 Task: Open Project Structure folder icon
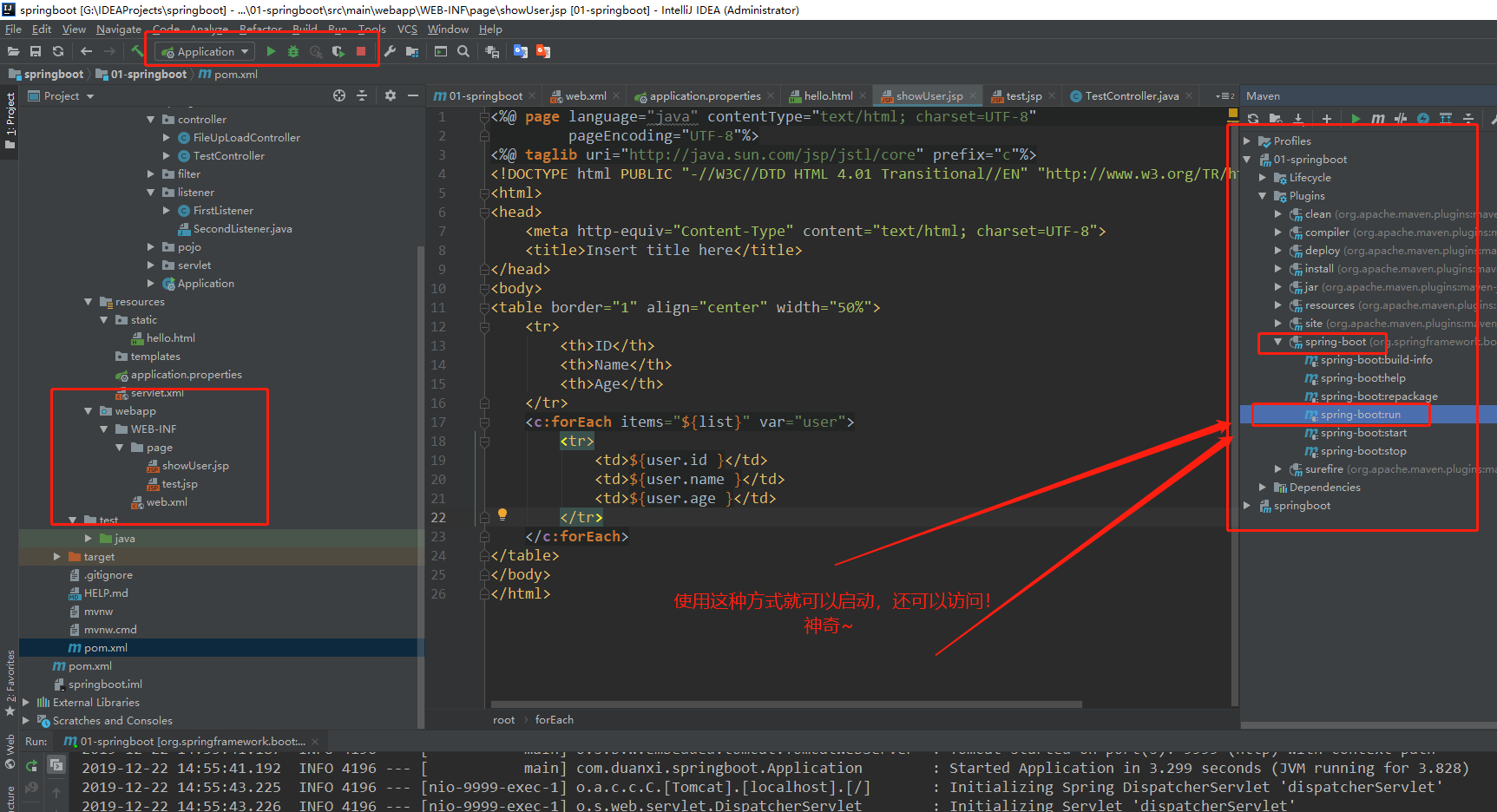click(x=412, y=52)
